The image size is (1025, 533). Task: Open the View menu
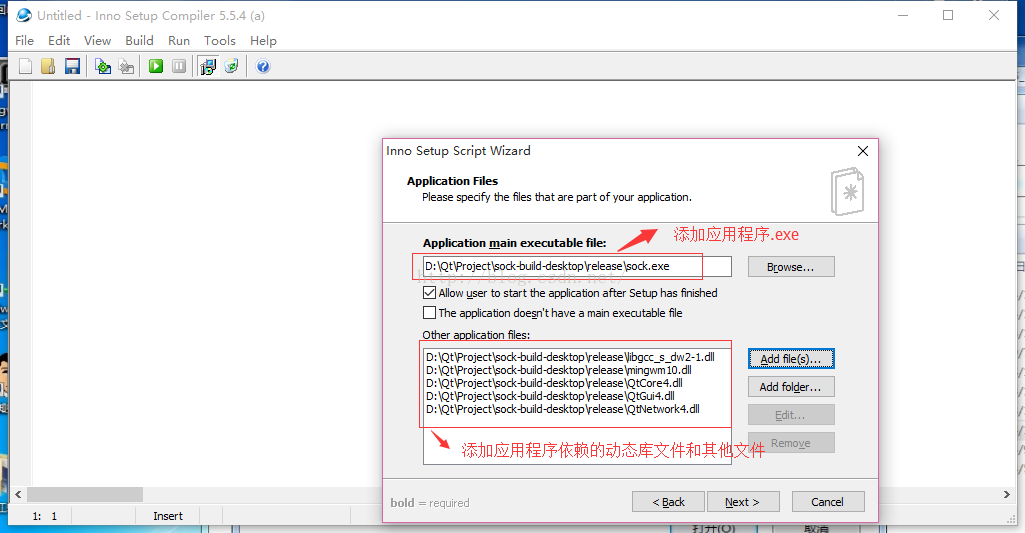pyautogui.click(x=97, y=41)
